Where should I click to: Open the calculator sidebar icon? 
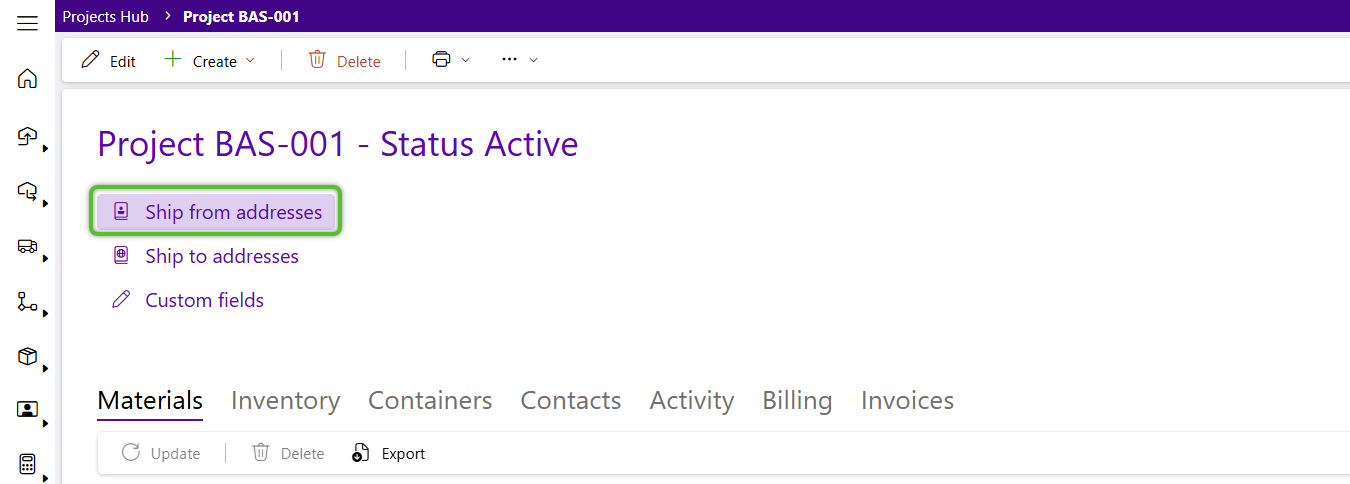pyautogui.click(x=27, y=464)
